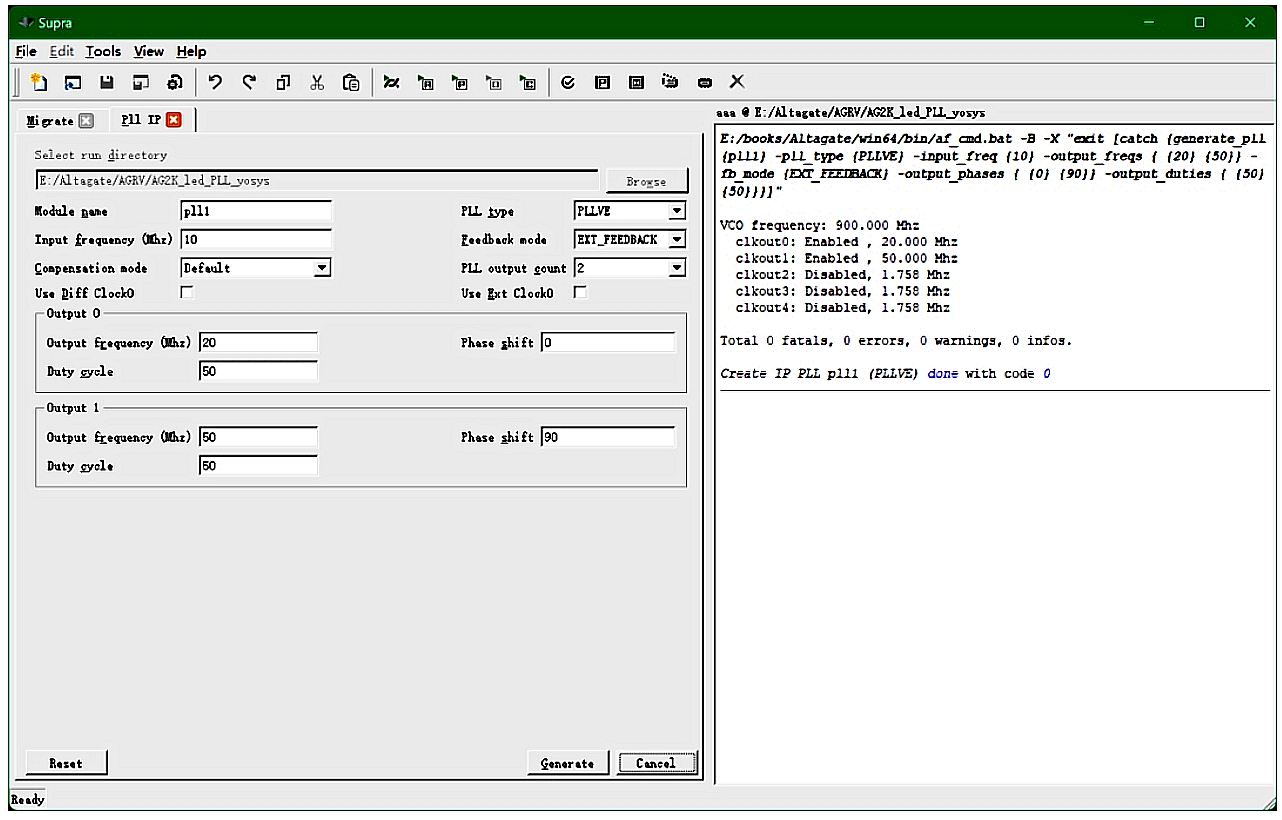Click the Reset button
1282x820 pixels.
point(65,763)
